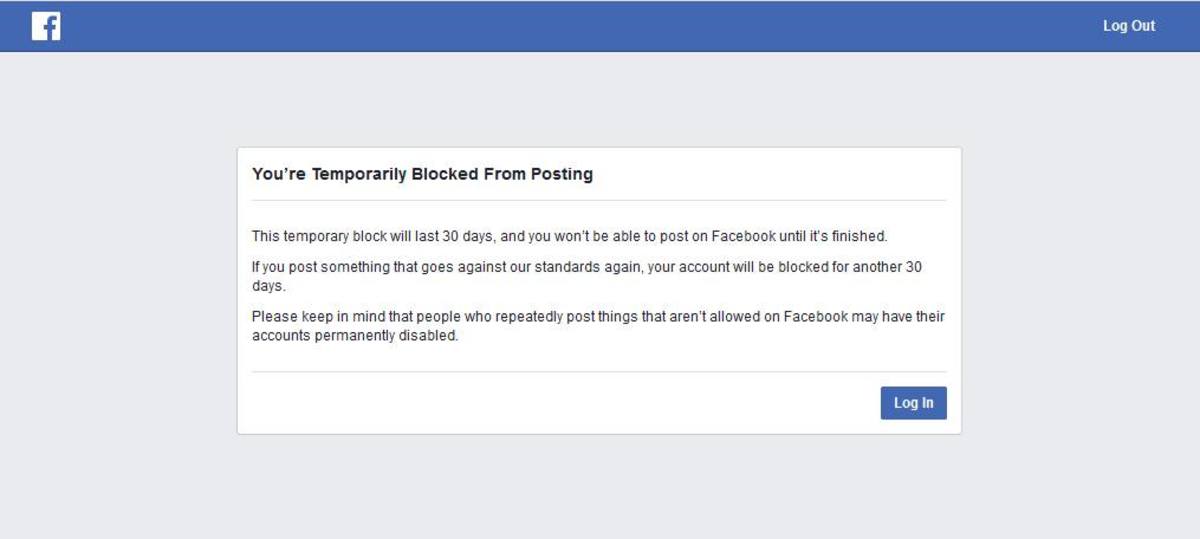Click the "You're Temporarily Blocked From Posting" heading
This screenshot has height=539, width=1200.
[422, 174]
